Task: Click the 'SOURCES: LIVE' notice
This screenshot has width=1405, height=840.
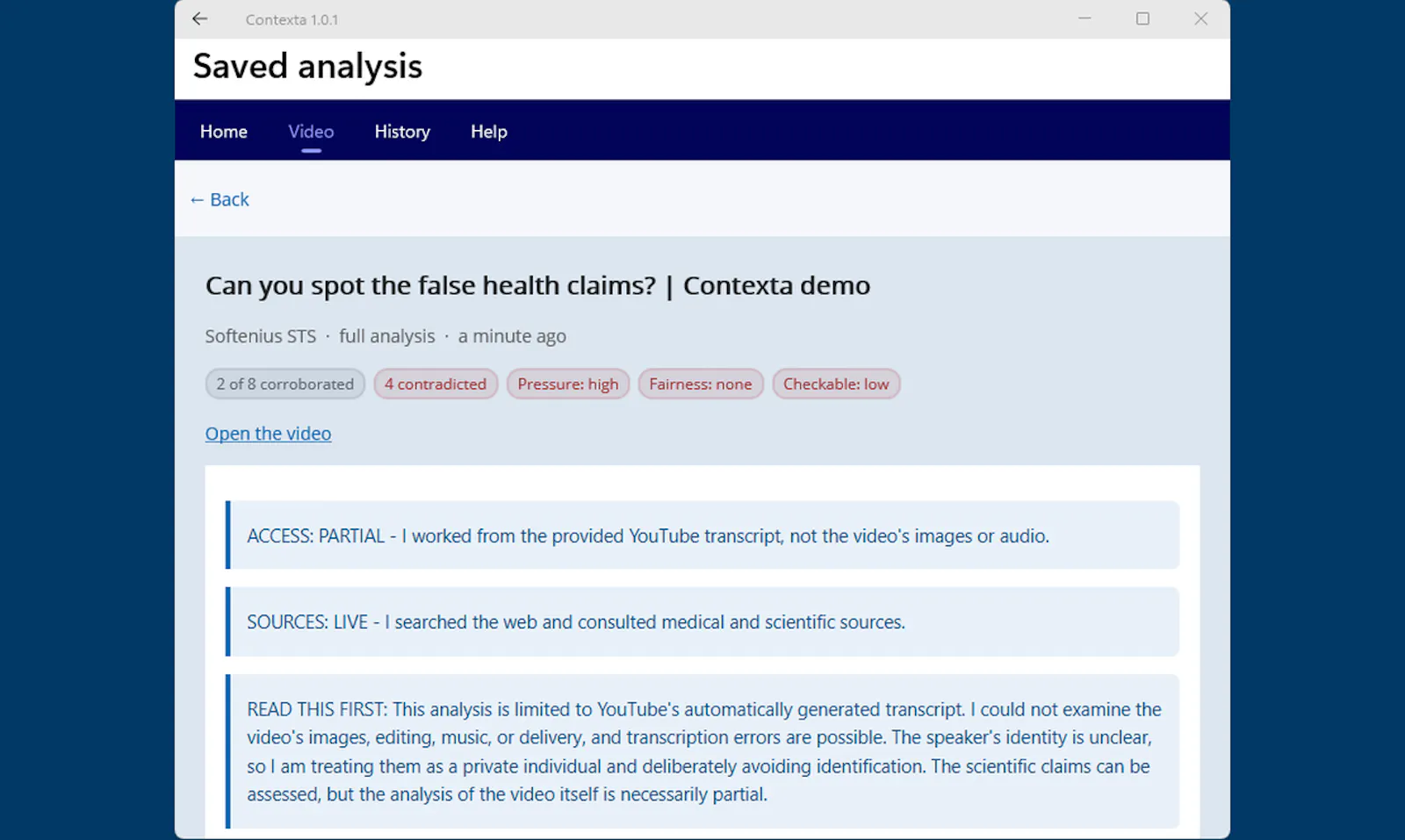Action: tap(702, 621)
